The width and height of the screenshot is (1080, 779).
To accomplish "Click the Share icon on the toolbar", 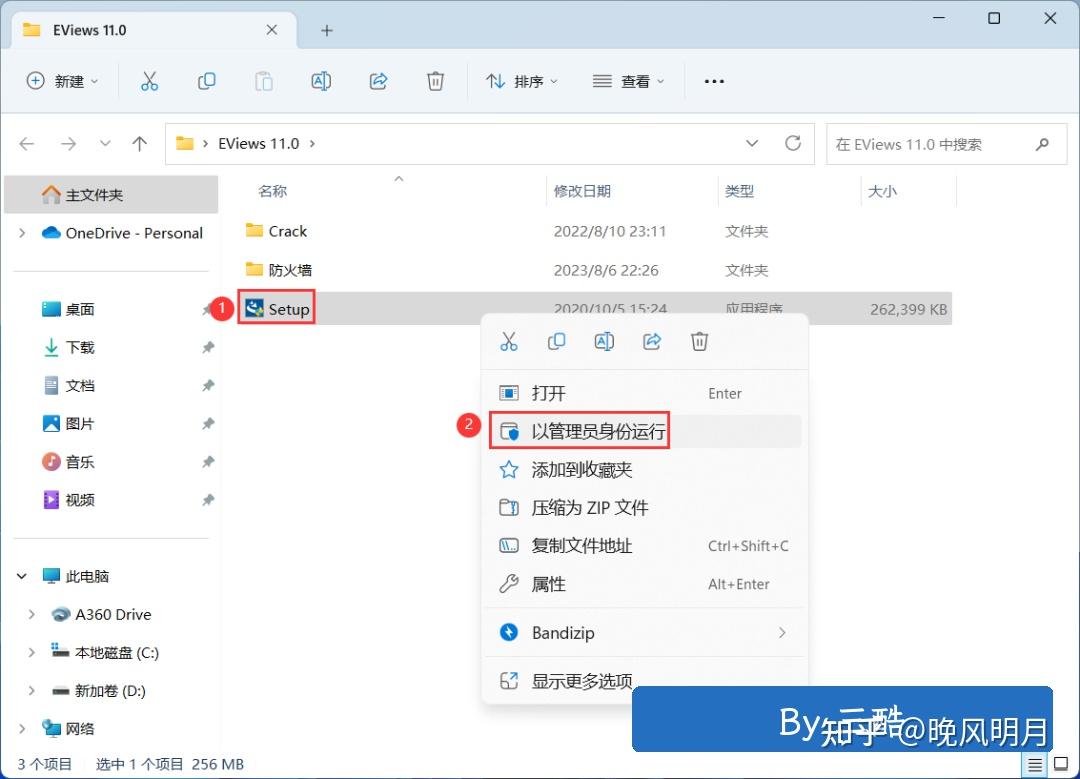I will point(378,81).
